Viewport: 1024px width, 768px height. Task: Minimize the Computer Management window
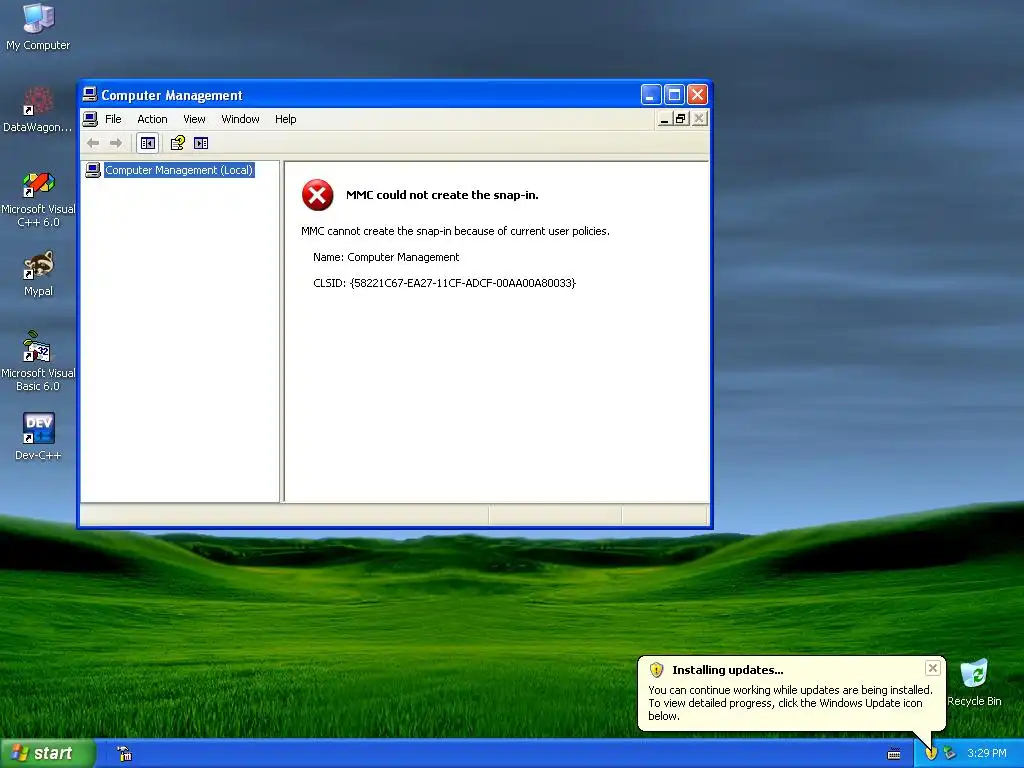(x=650, y=95)
